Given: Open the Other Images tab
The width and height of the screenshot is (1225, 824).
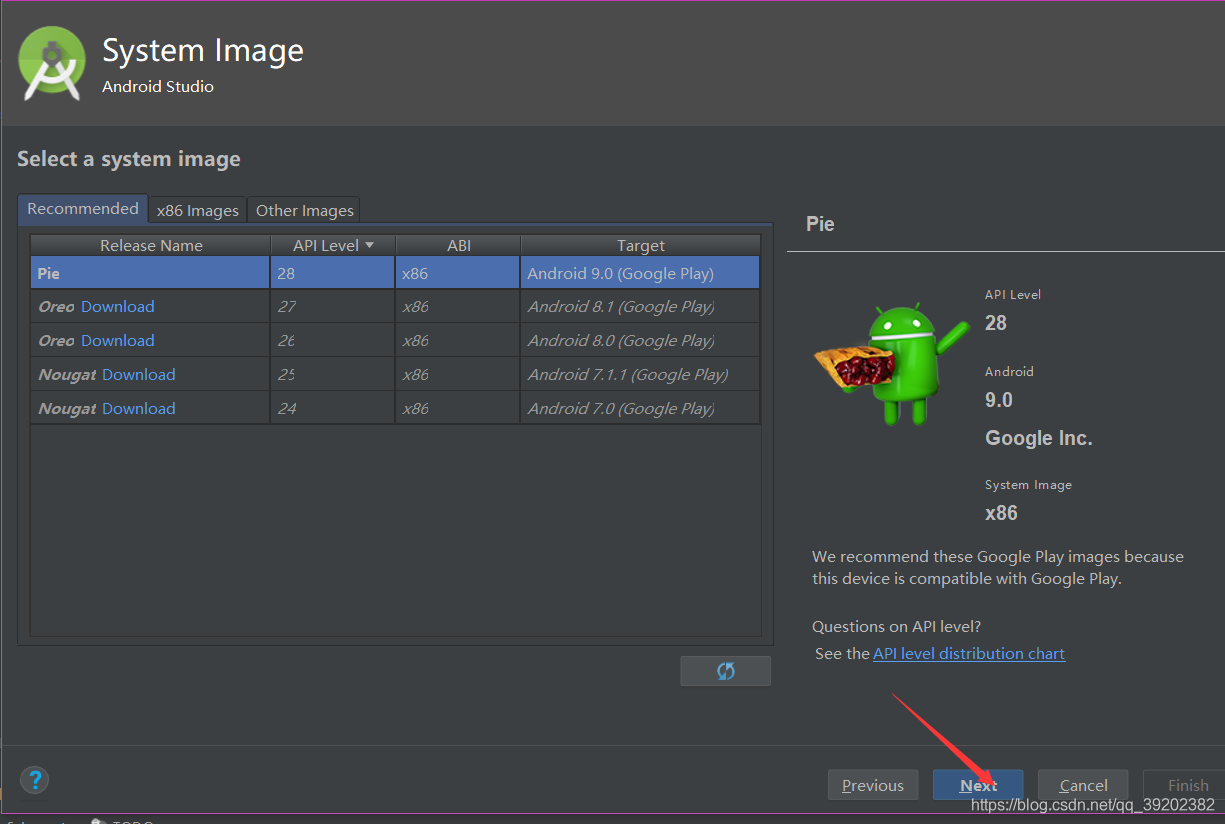Looking at the screenshot, I should coord(304,210).
